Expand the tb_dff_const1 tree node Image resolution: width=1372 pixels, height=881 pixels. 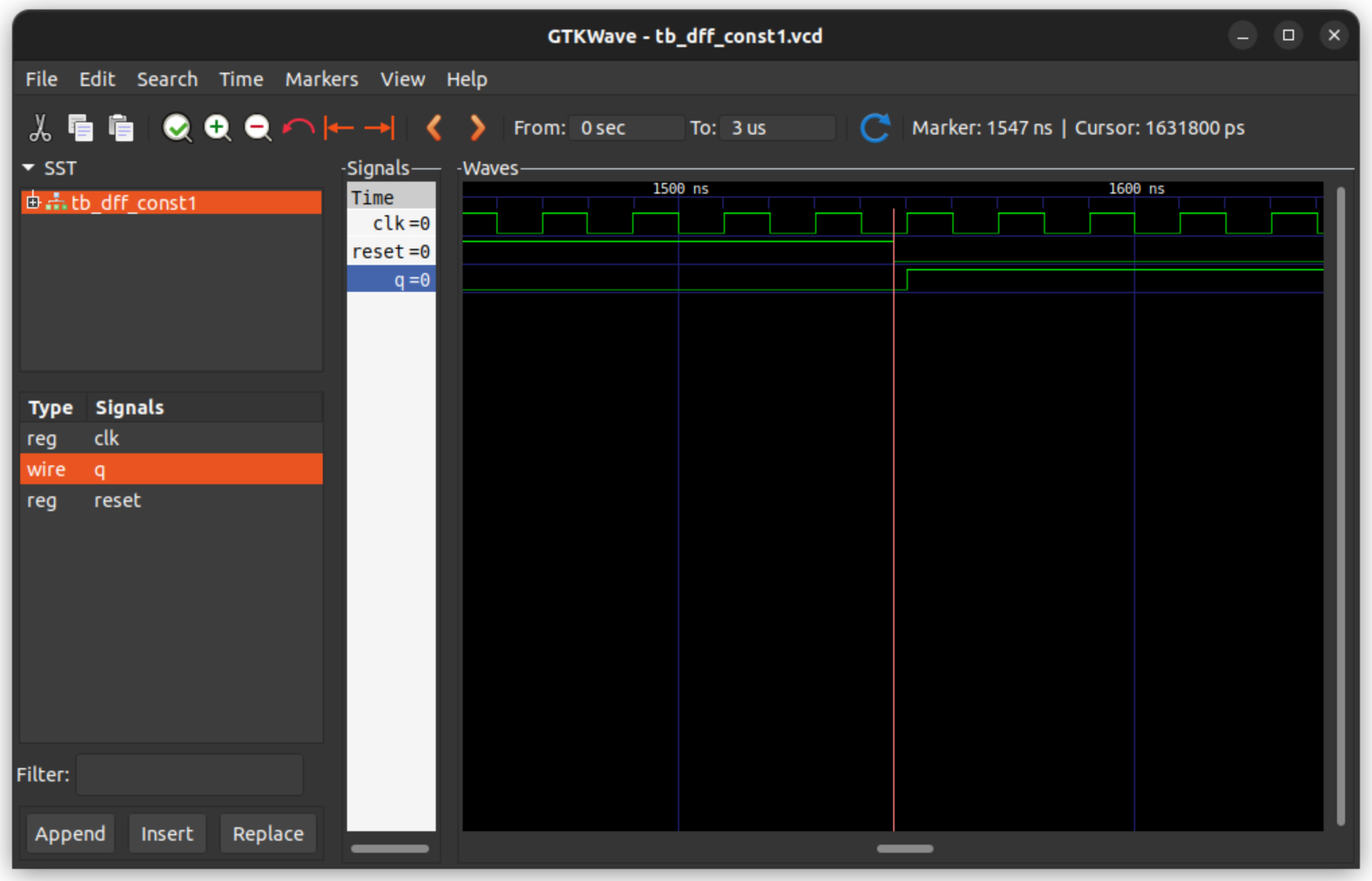(x=33, y=202)
